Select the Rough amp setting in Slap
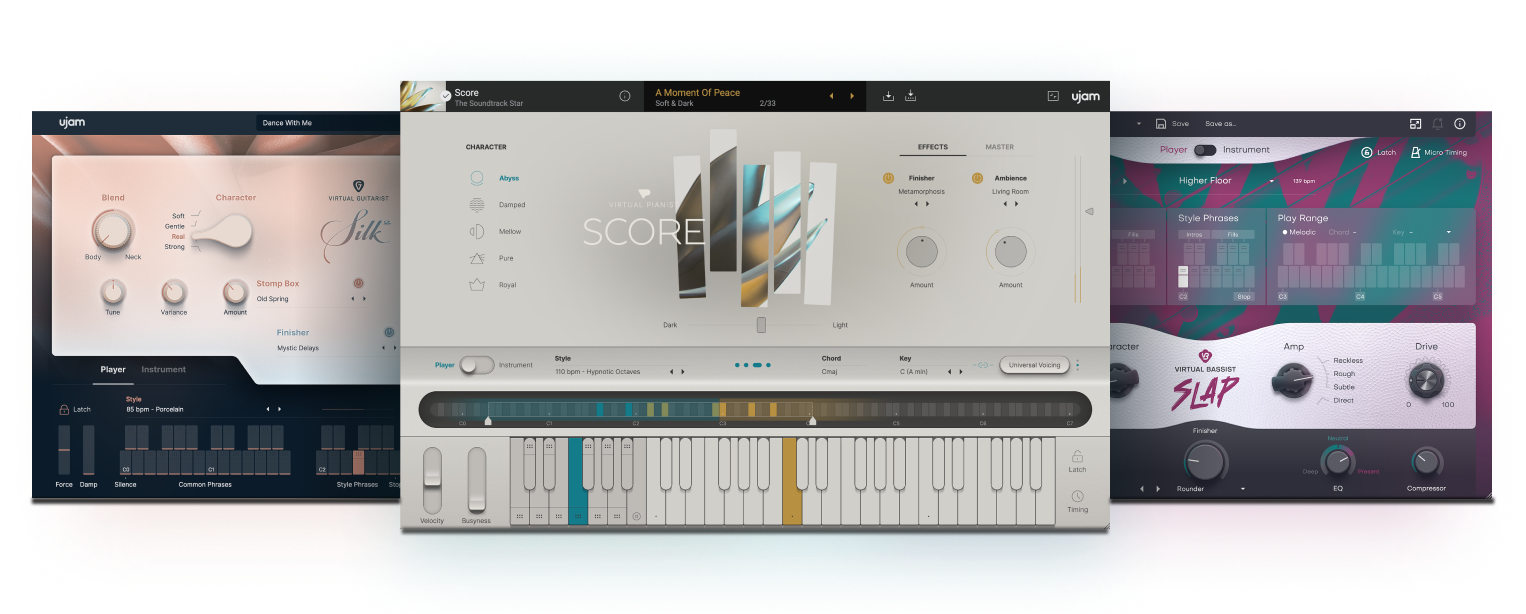Image resolution: width=1526 pixels, height=614 pixels. tap(1344, 374)
